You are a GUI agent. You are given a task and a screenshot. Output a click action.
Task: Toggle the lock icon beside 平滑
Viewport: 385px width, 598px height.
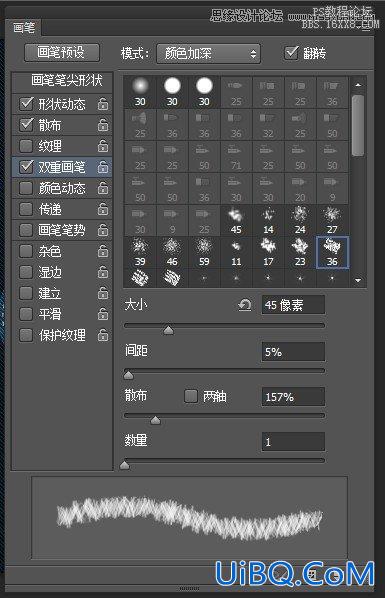[x=103, y=314]
